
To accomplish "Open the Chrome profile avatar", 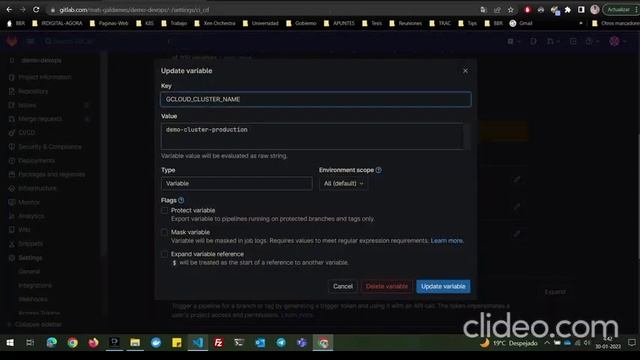I will pos(595,9).
